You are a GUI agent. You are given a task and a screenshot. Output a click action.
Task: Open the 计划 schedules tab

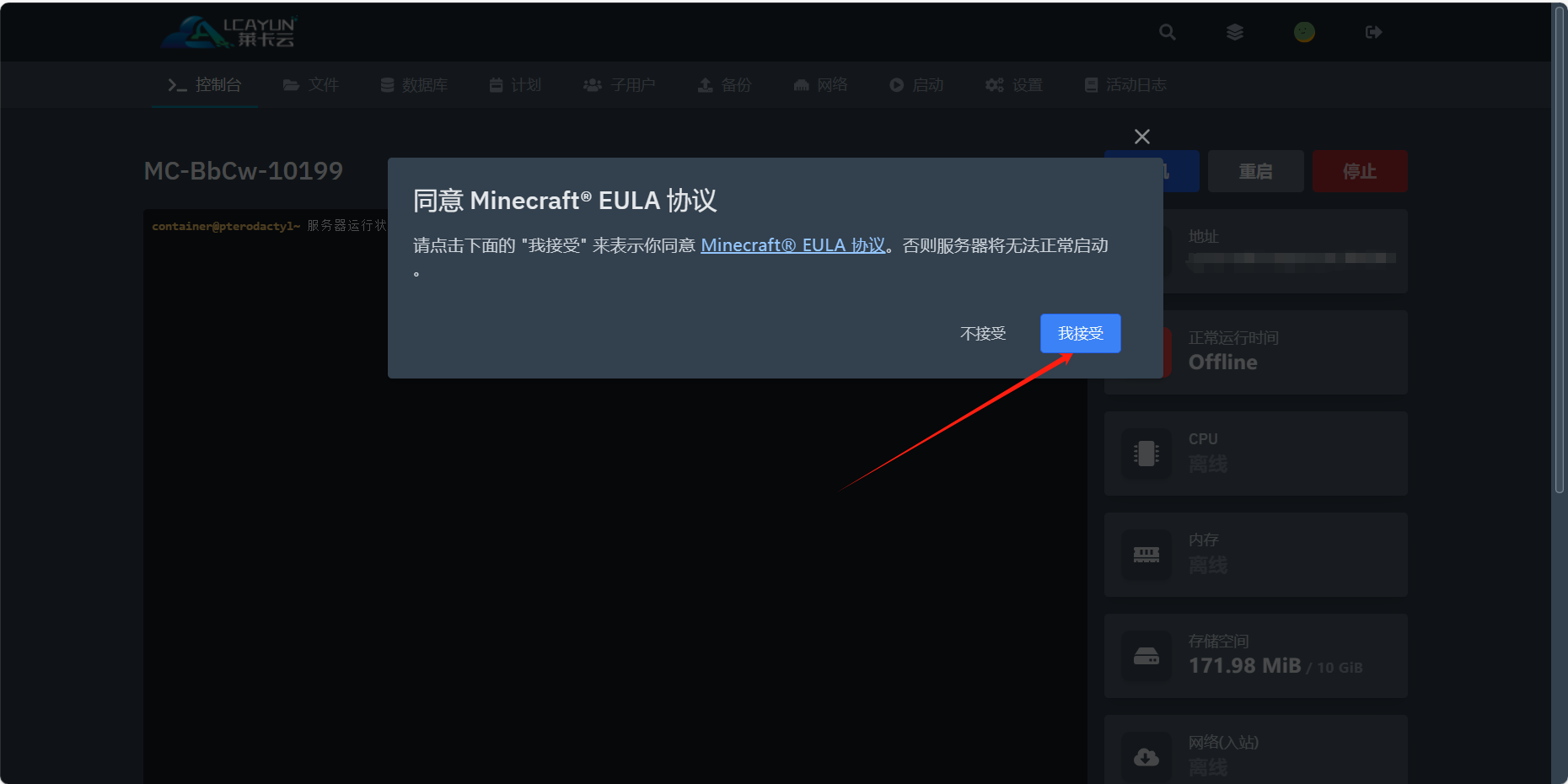(515, 85)
